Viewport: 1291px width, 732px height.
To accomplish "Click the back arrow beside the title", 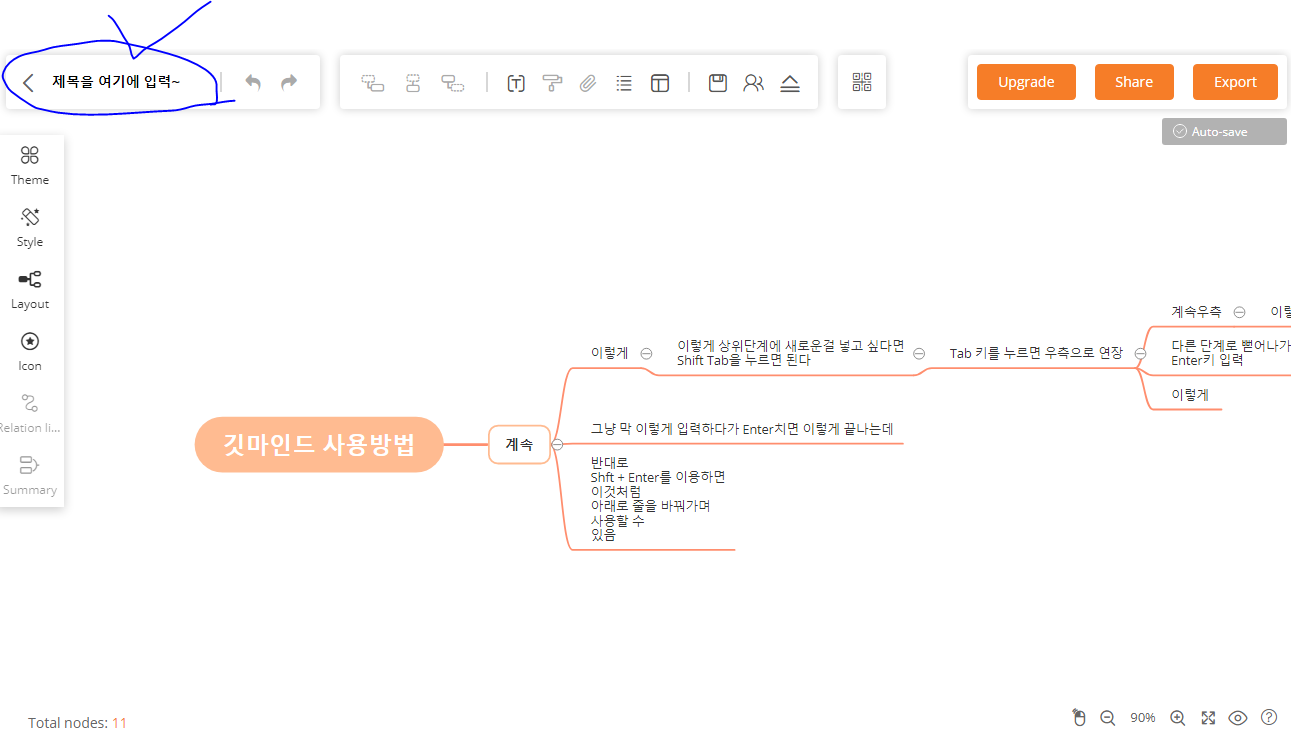I will click(28, 83).
